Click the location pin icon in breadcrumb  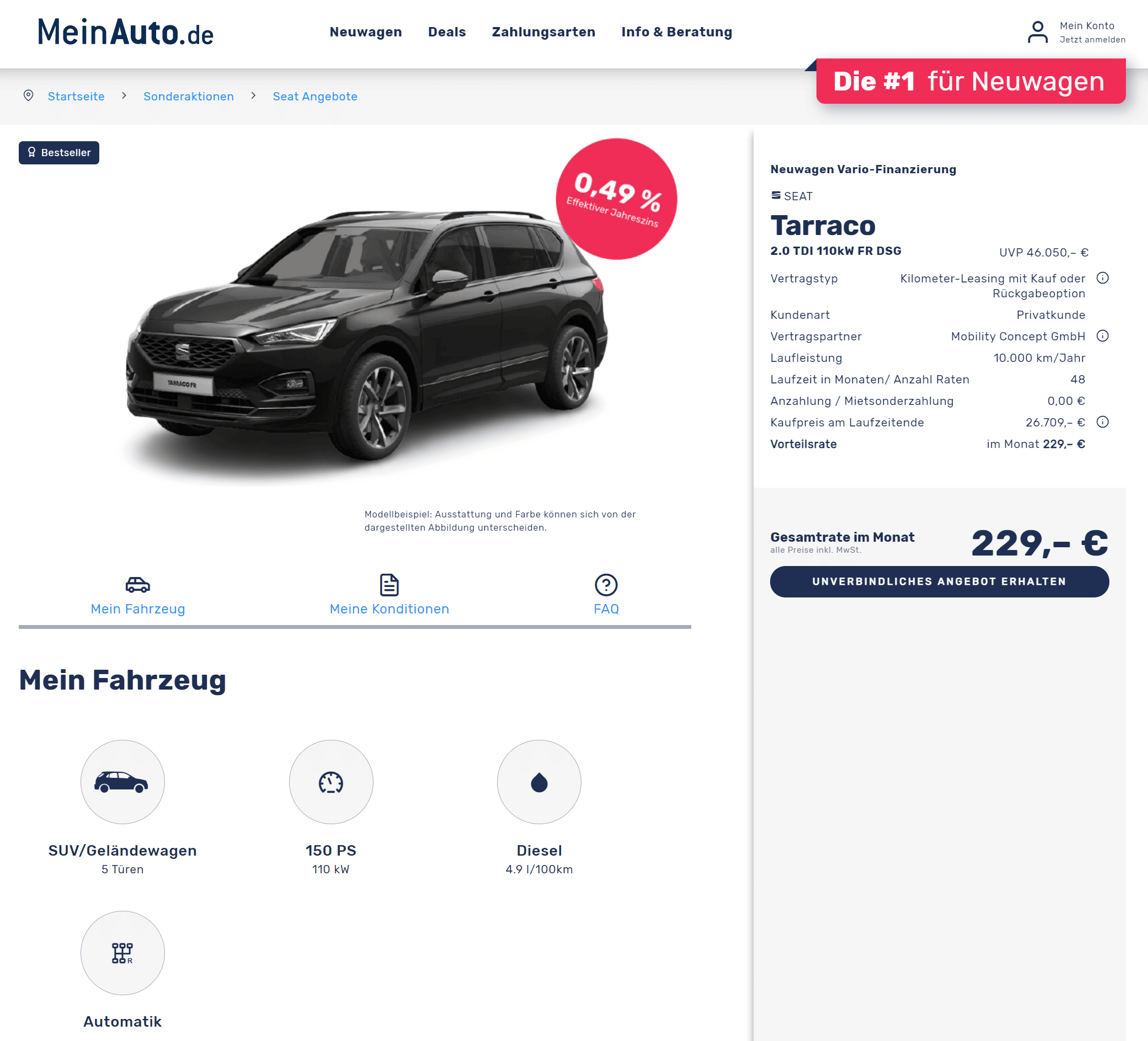(x=29, y=95)
